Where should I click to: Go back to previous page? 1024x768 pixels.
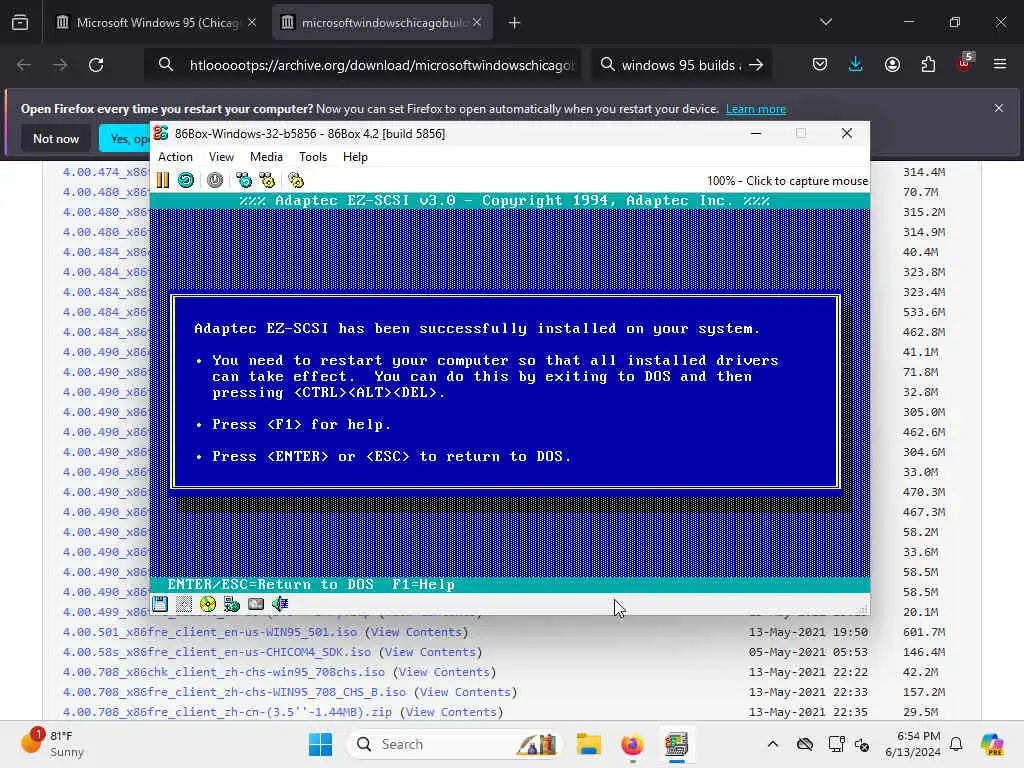tap(24, 65)
